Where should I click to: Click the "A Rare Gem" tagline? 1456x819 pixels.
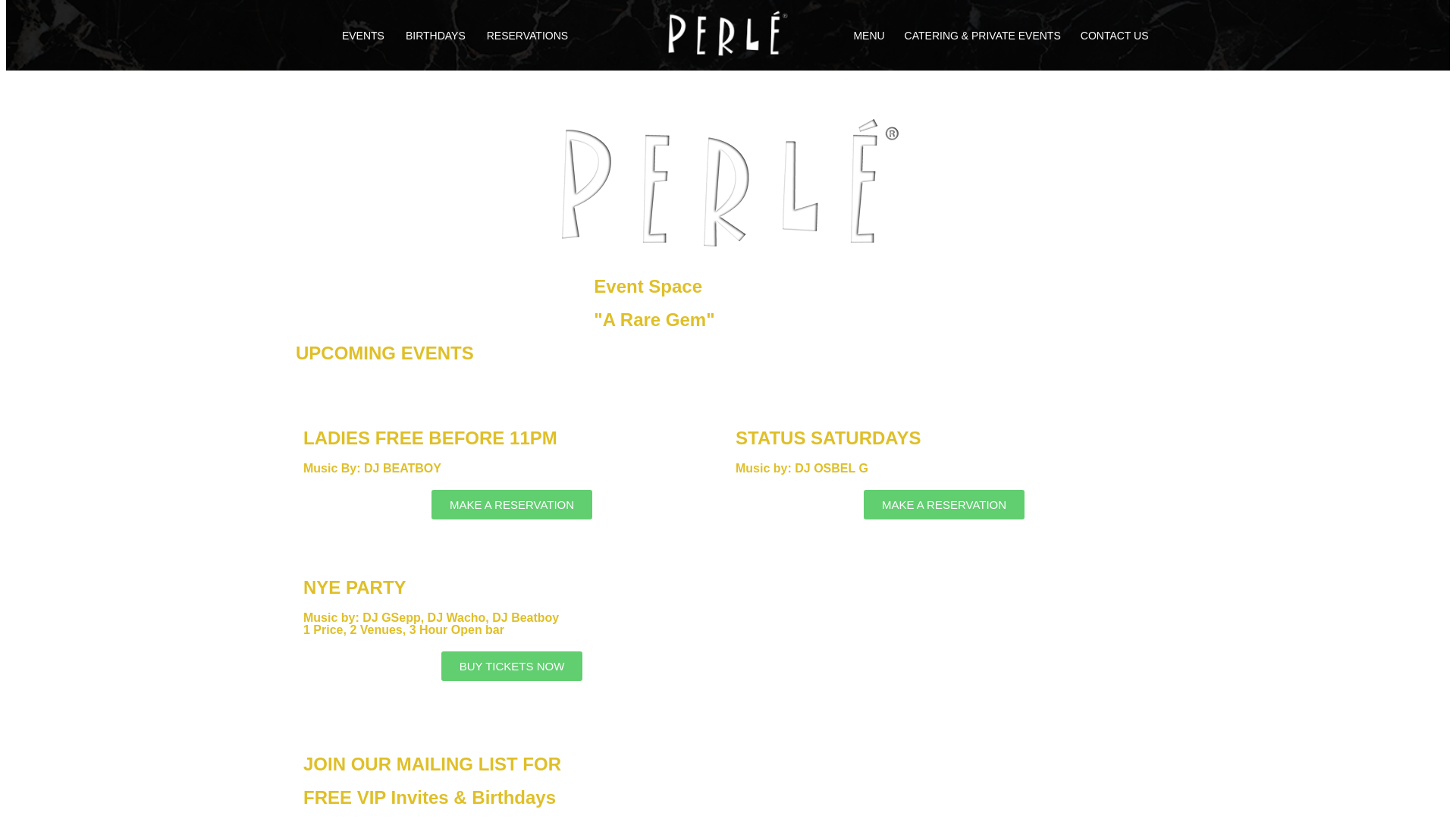(654, 320)
